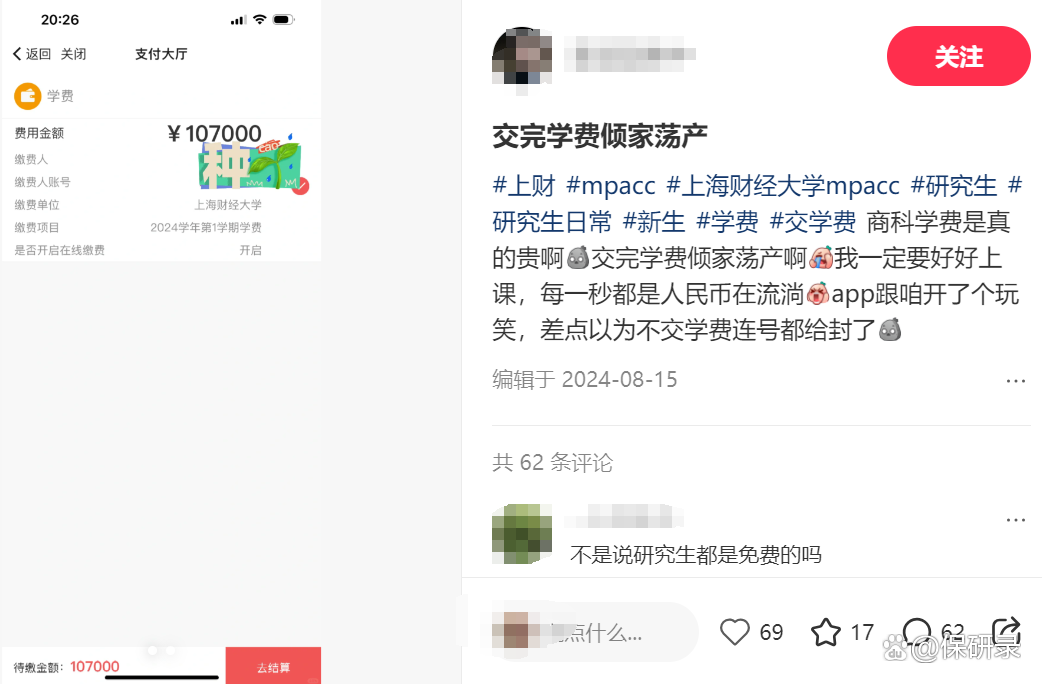
Task: Click the 关闭 close link
Action: click(73, 54)
